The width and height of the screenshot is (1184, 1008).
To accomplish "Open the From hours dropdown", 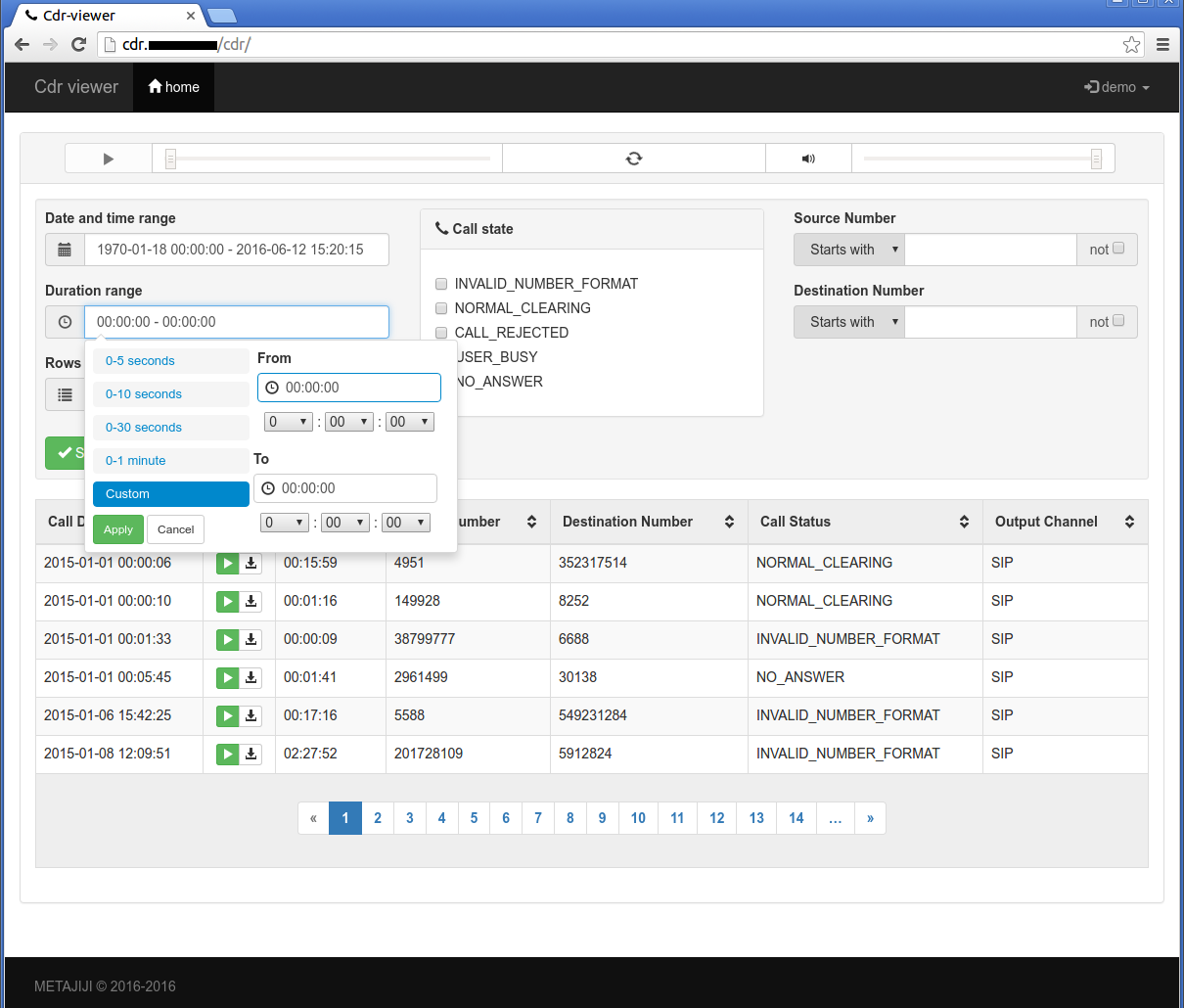I will [x=289, y=422].
